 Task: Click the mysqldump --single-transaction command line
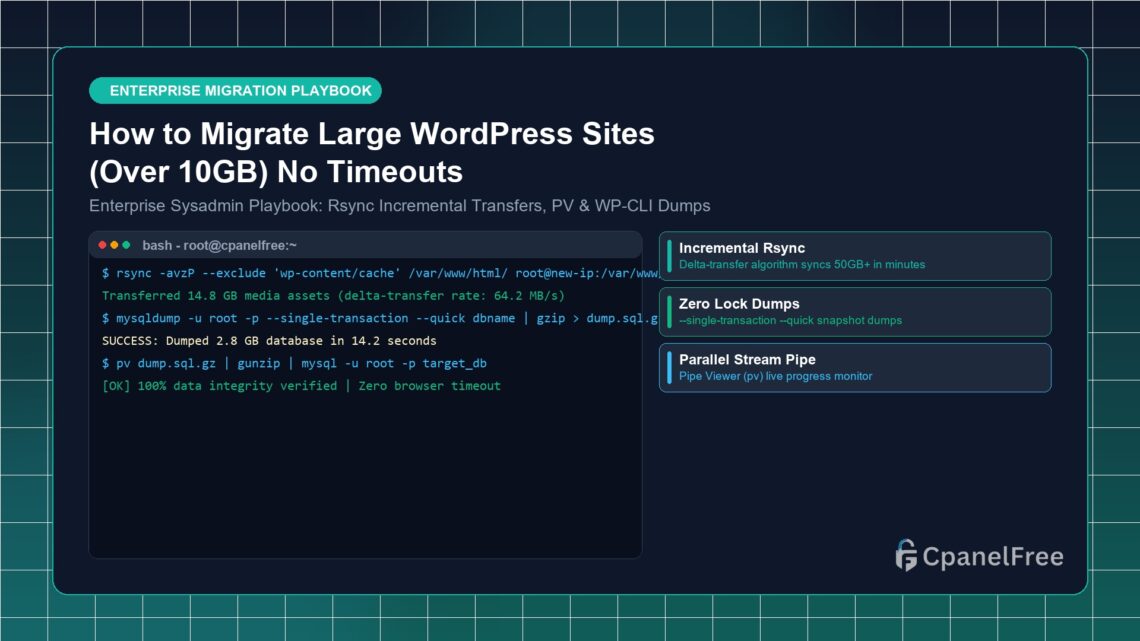pyautogui.click(x=380, y=318)
